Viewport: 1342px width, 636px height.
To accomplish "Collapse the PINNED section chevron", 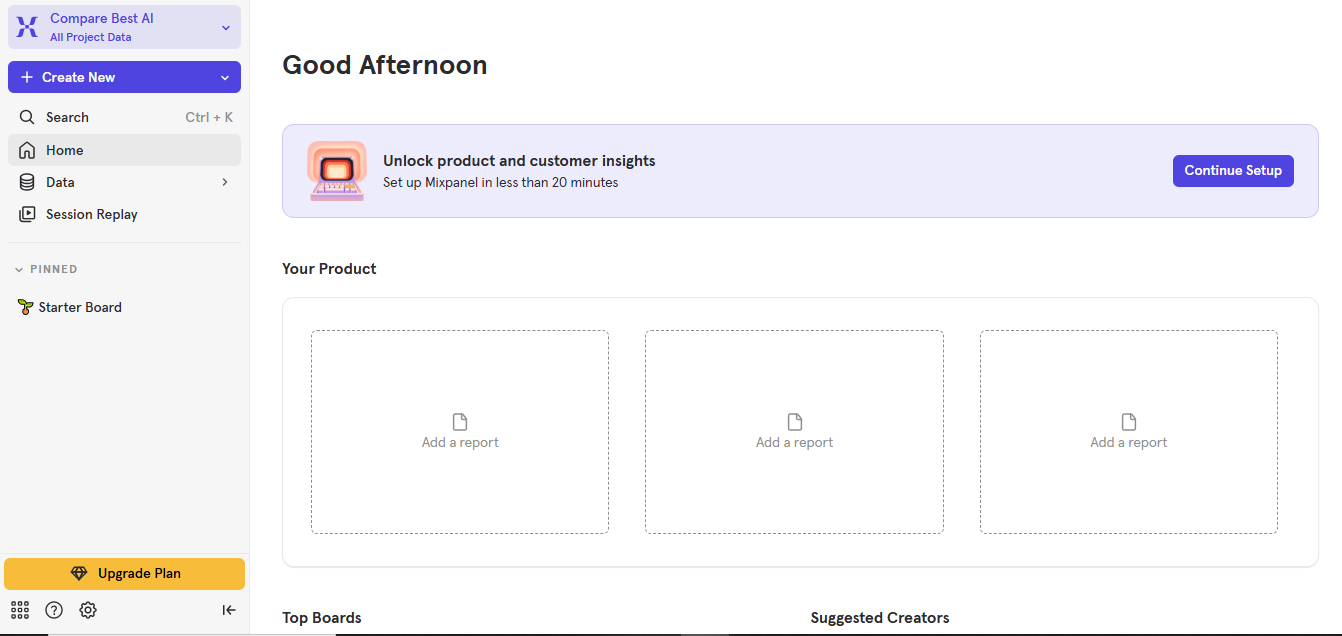I will (19, 269).
